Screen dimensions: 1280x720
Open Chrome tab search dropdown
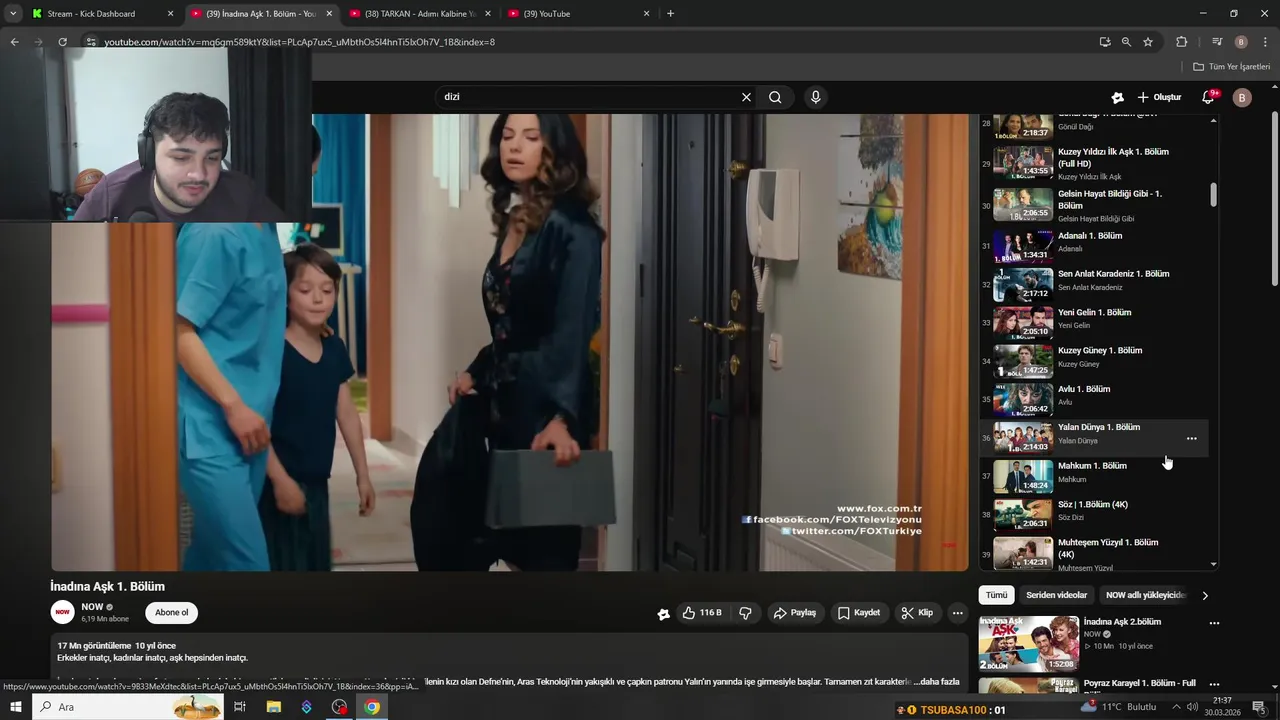(13, 14)
